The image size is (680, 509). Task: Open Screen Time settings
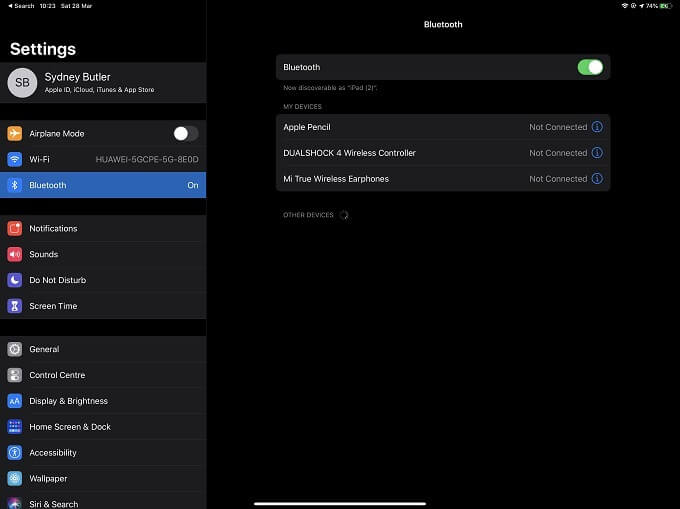click(103, 306)
